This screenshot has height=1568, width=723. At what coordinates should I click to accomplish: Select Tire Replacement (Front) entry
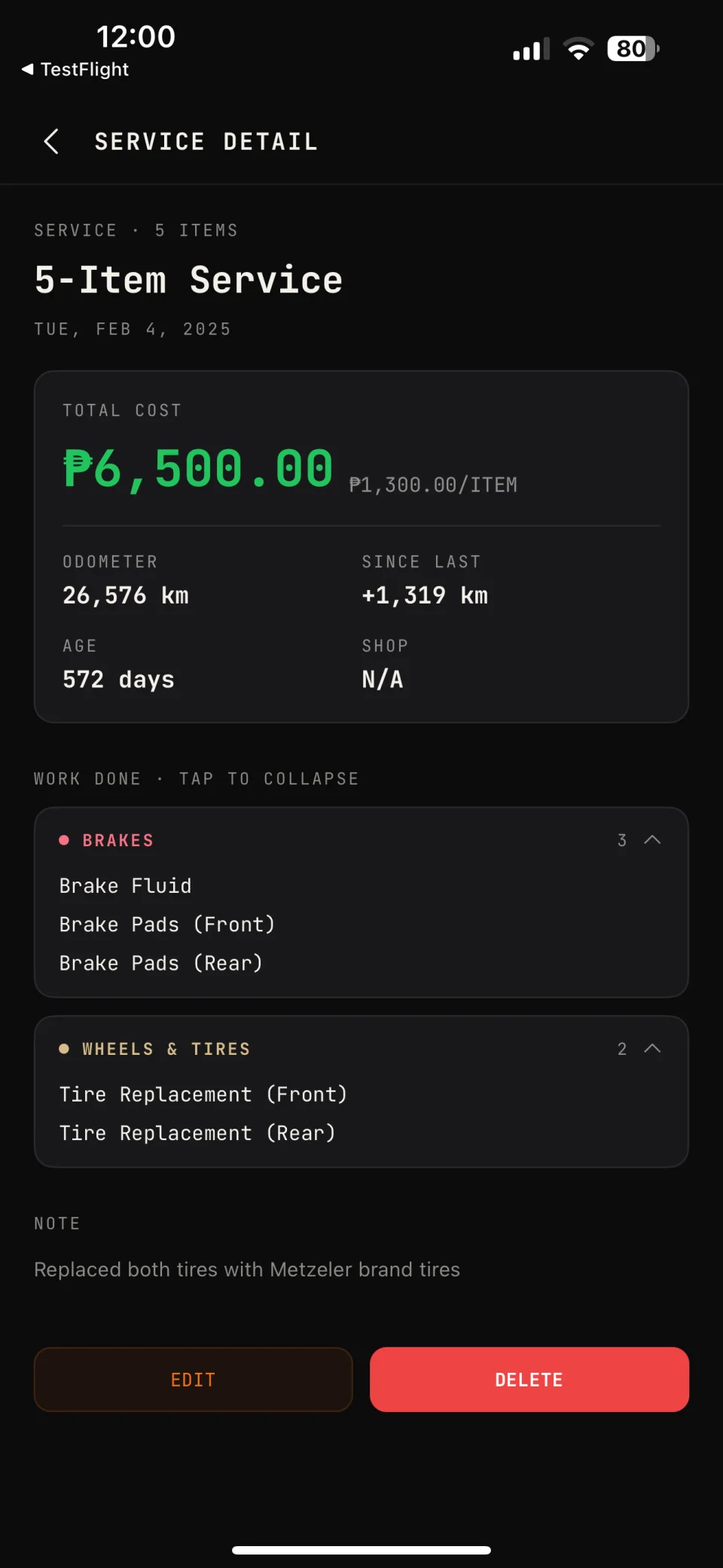click(x=203, y=1094)
